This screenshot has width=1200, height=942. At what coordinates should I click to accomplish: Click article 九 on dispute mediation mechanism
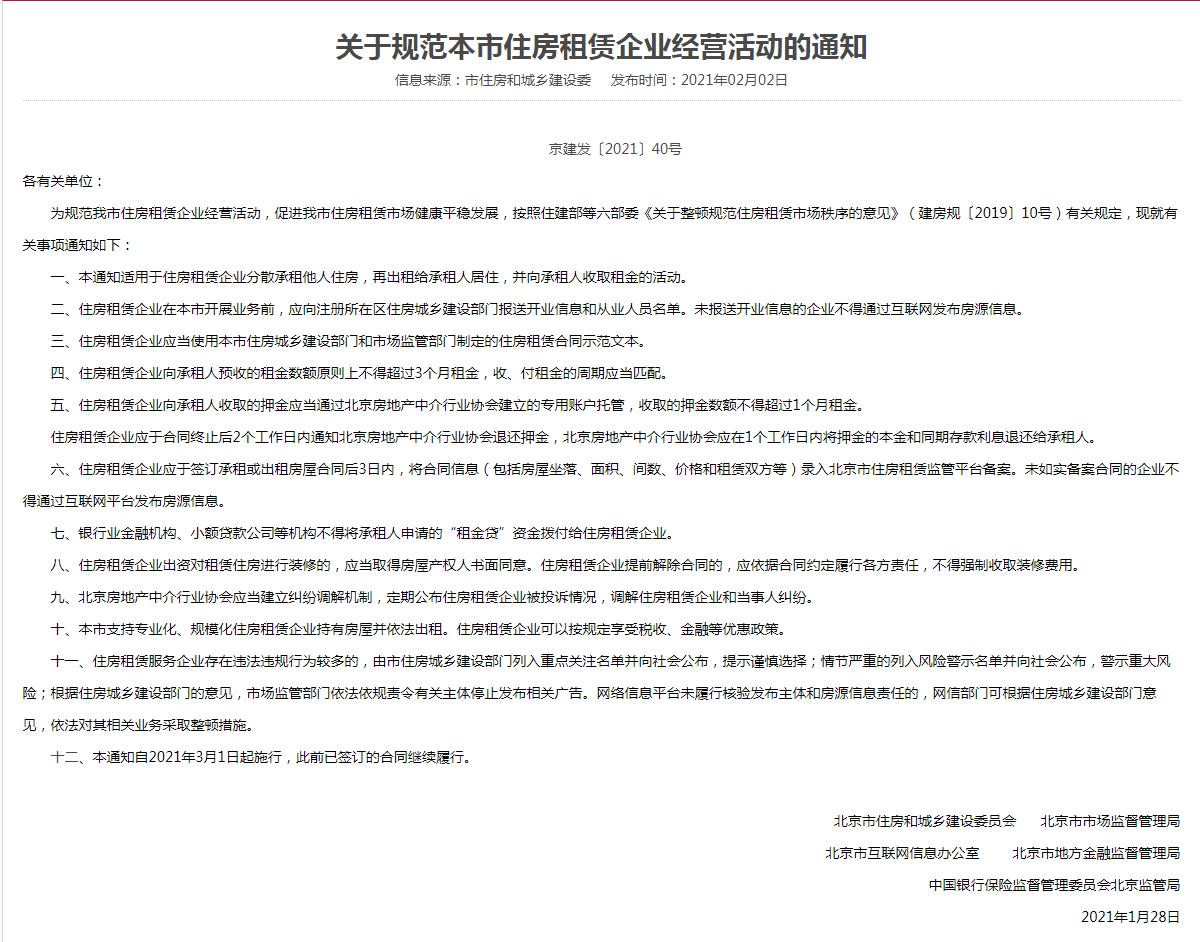[432, 597]
